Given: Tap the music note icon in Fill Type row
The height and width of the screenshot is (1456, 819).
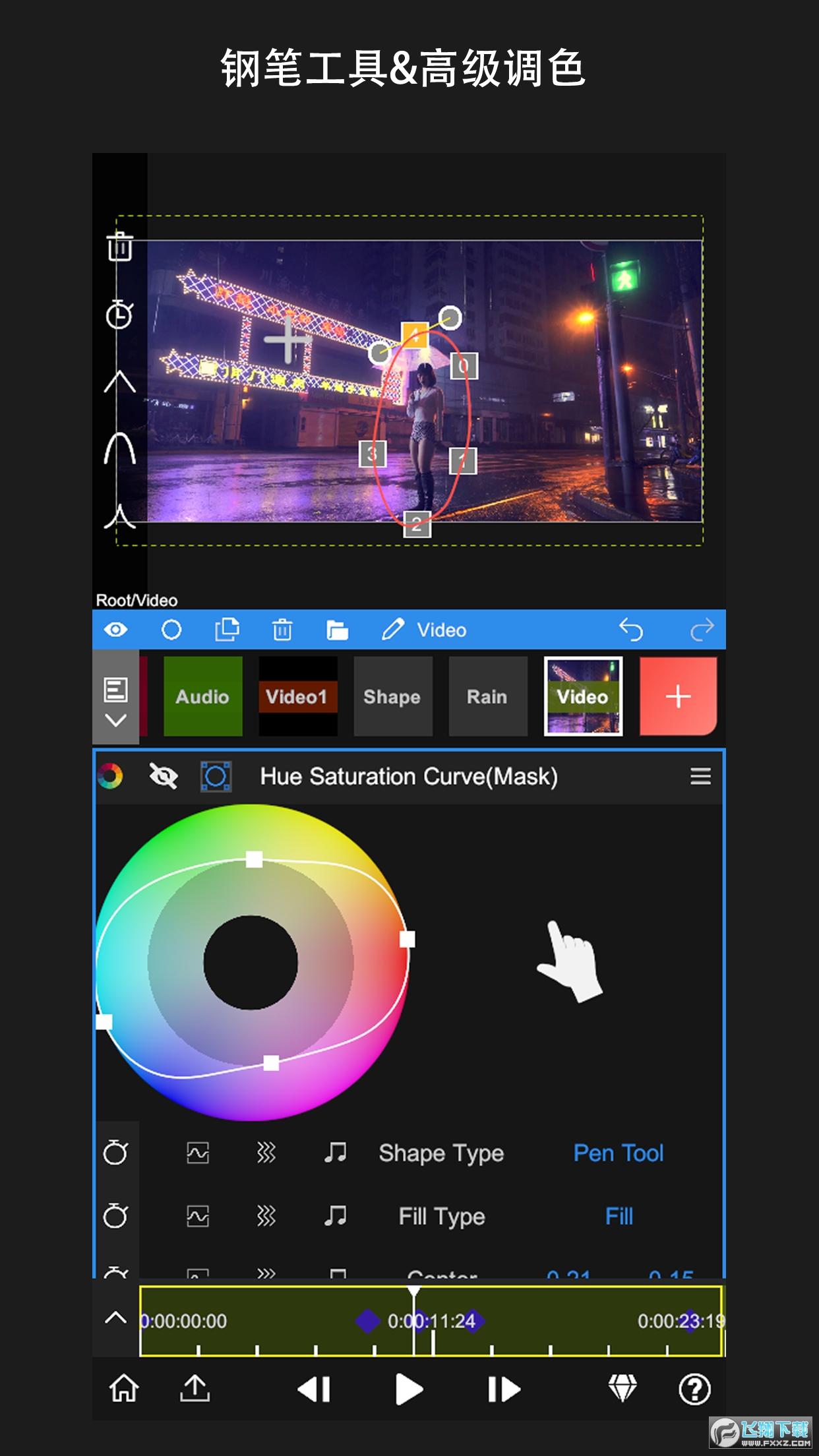Looking at the screenshot, I should (335, 1215).
